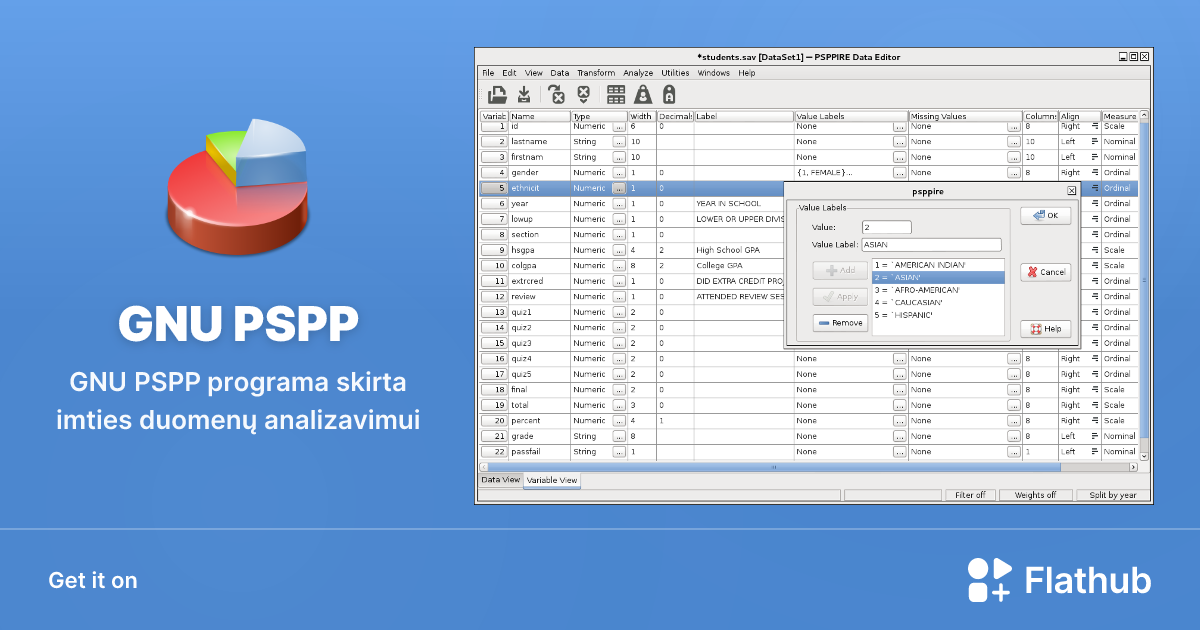
Task: Toggle the Value Labels display icon
Action: tap(644, 94)
